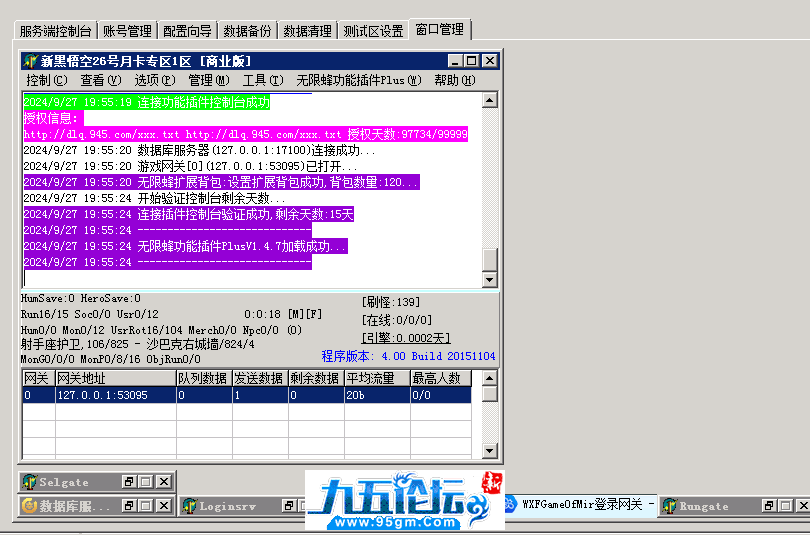Click the Rungate minimized window icon

pos(669,507)
